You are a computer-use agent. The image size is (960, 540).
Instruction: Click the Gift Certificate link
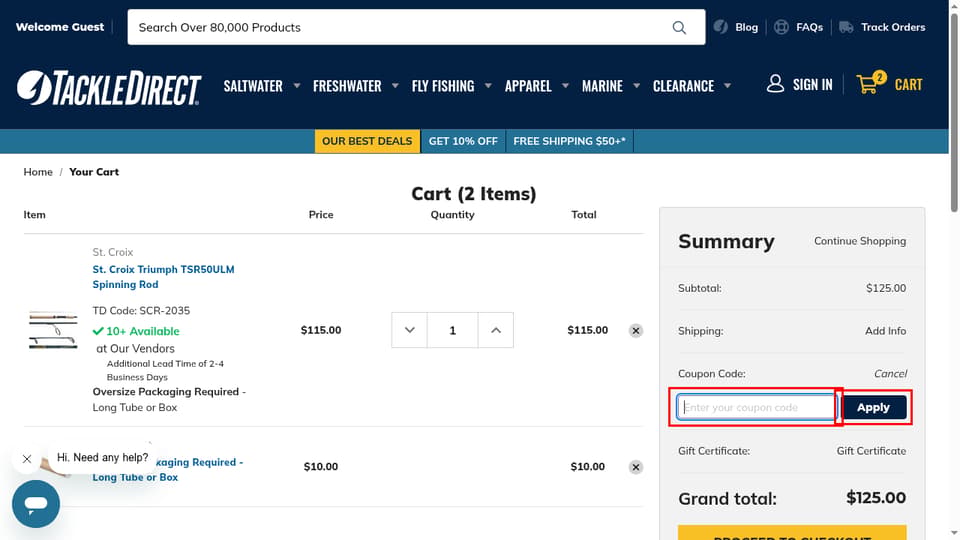[x=871, y=451]
